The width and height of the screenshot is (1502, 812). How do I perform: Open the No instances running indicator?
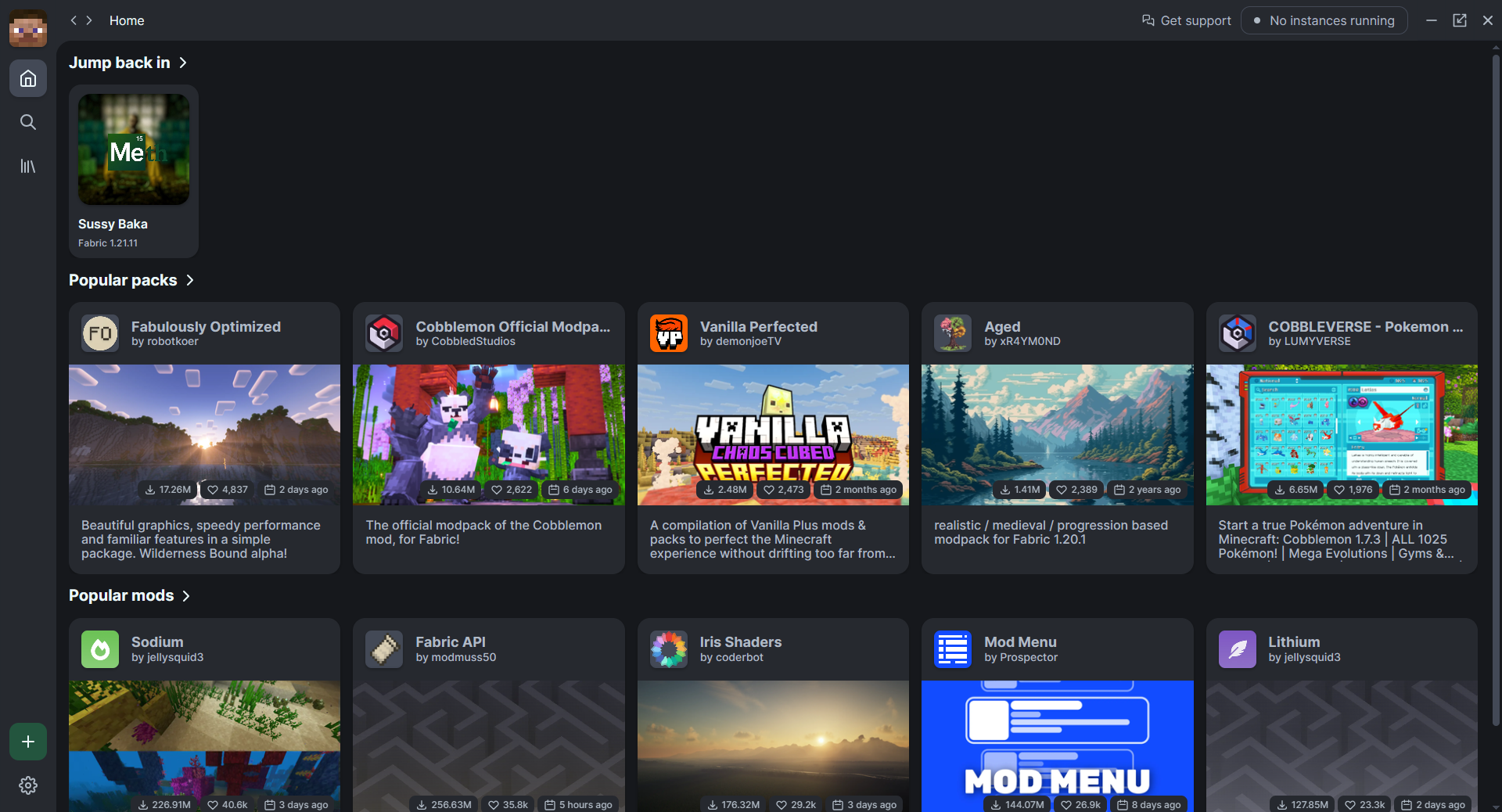(x=1324, y=20)
